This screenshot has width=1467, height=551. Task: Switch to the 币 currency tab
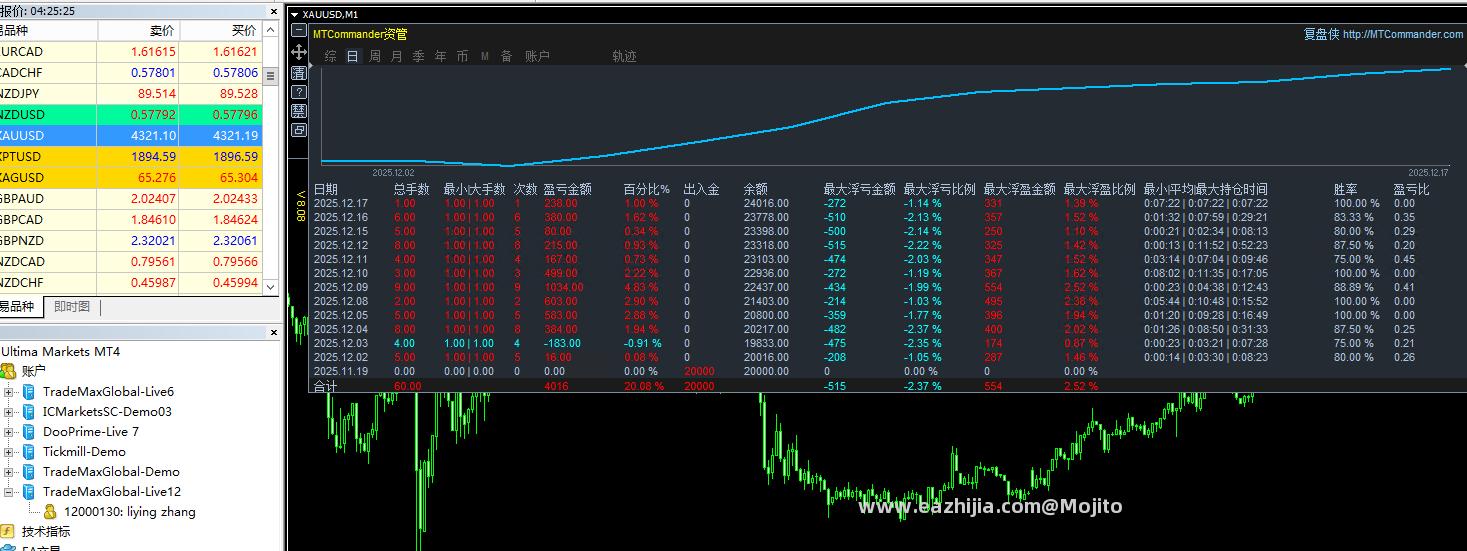coord(462,57)
